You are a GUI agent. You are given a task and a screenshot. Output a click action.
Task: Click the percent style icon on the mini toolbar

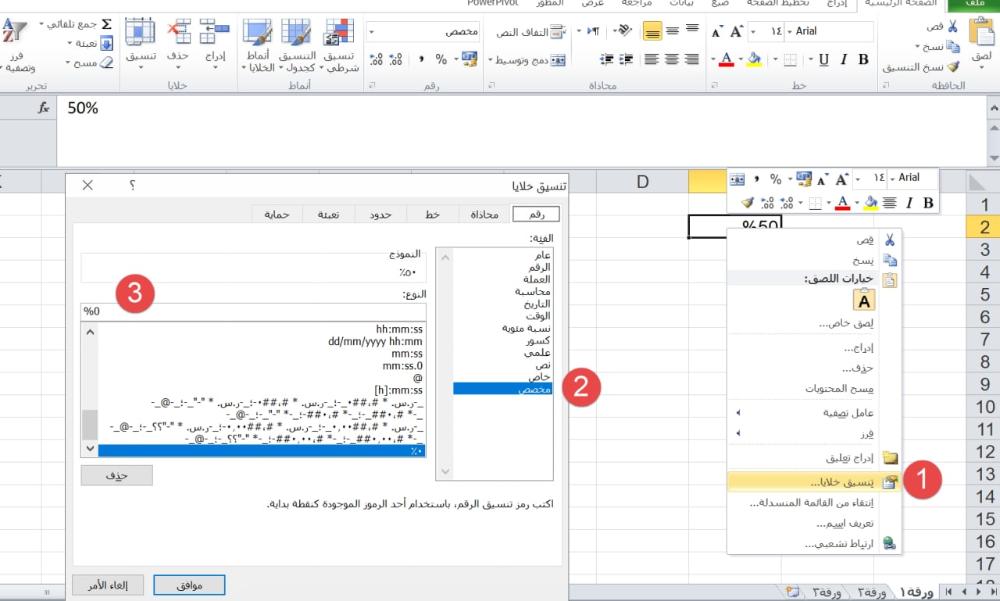point(776,179)
